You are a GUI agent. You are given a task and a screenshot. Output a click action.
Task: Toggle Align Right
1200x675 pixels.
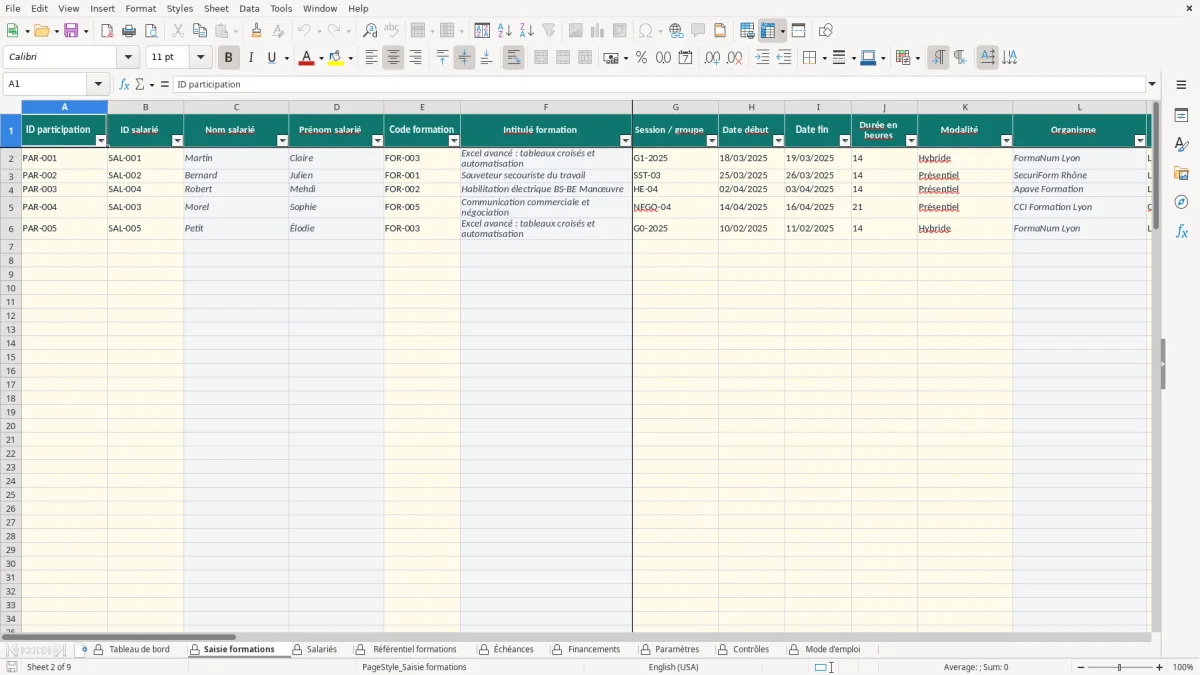pyautogui.click(x=415, y=58)
